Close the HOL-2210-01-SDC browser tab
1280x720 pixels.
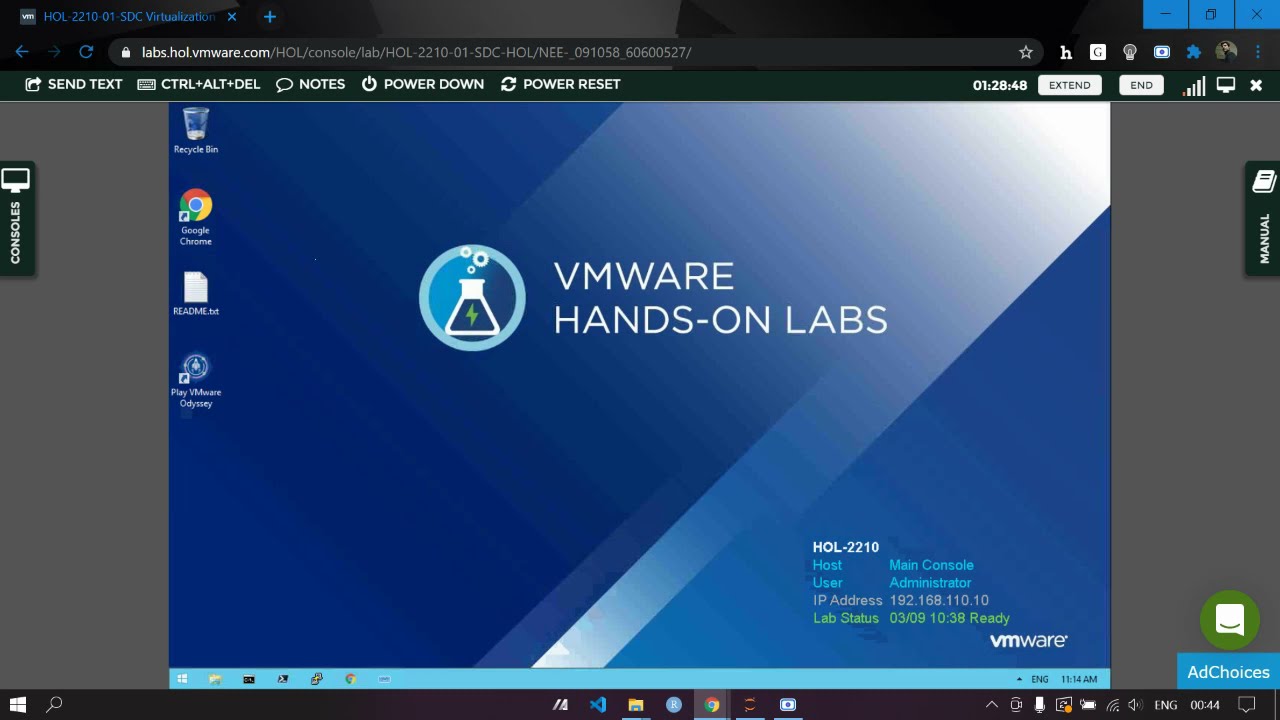point(233,17)
